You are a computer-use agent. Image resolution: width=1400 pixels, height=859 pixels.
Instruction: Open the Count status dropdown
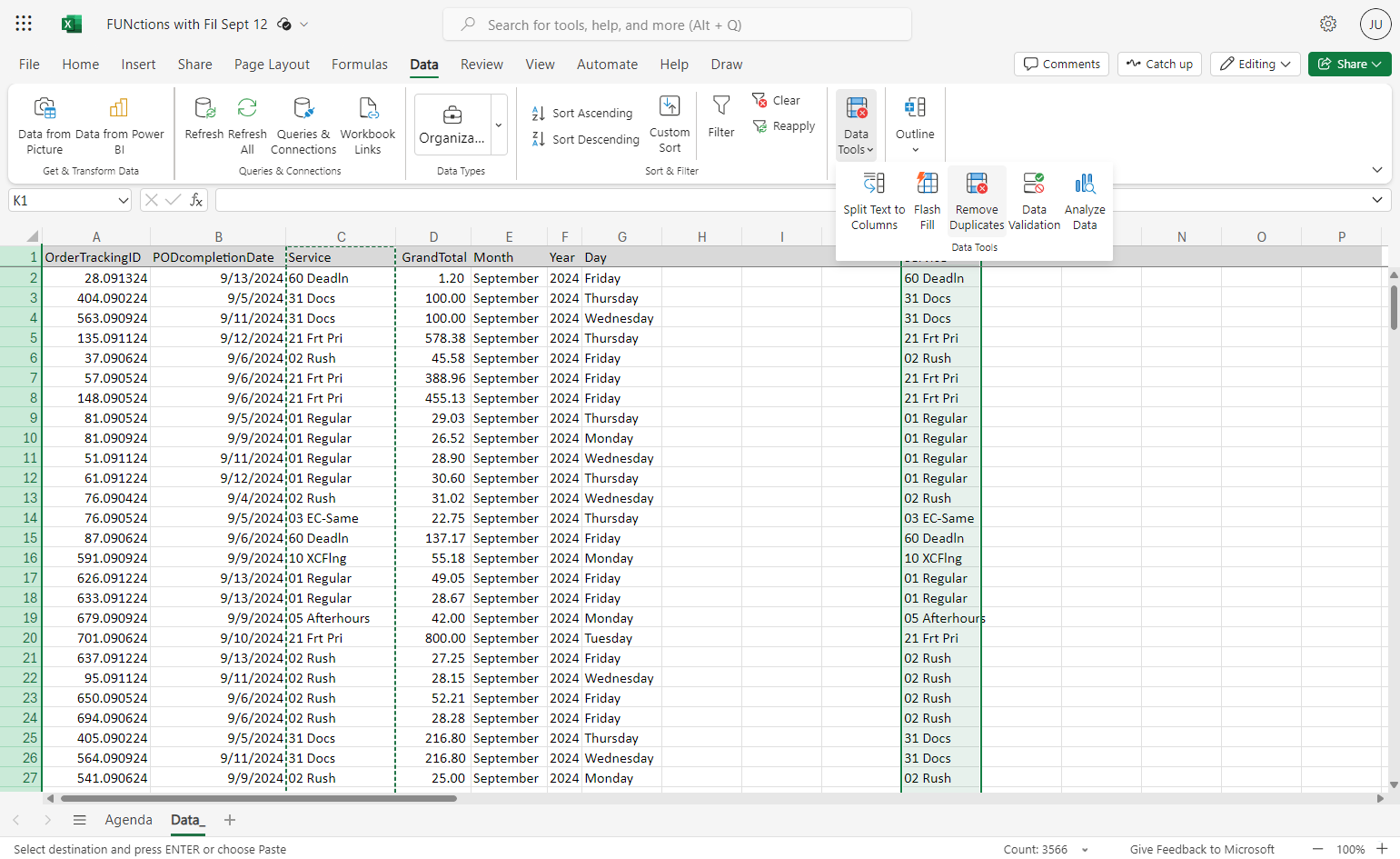pos(1085,850)
